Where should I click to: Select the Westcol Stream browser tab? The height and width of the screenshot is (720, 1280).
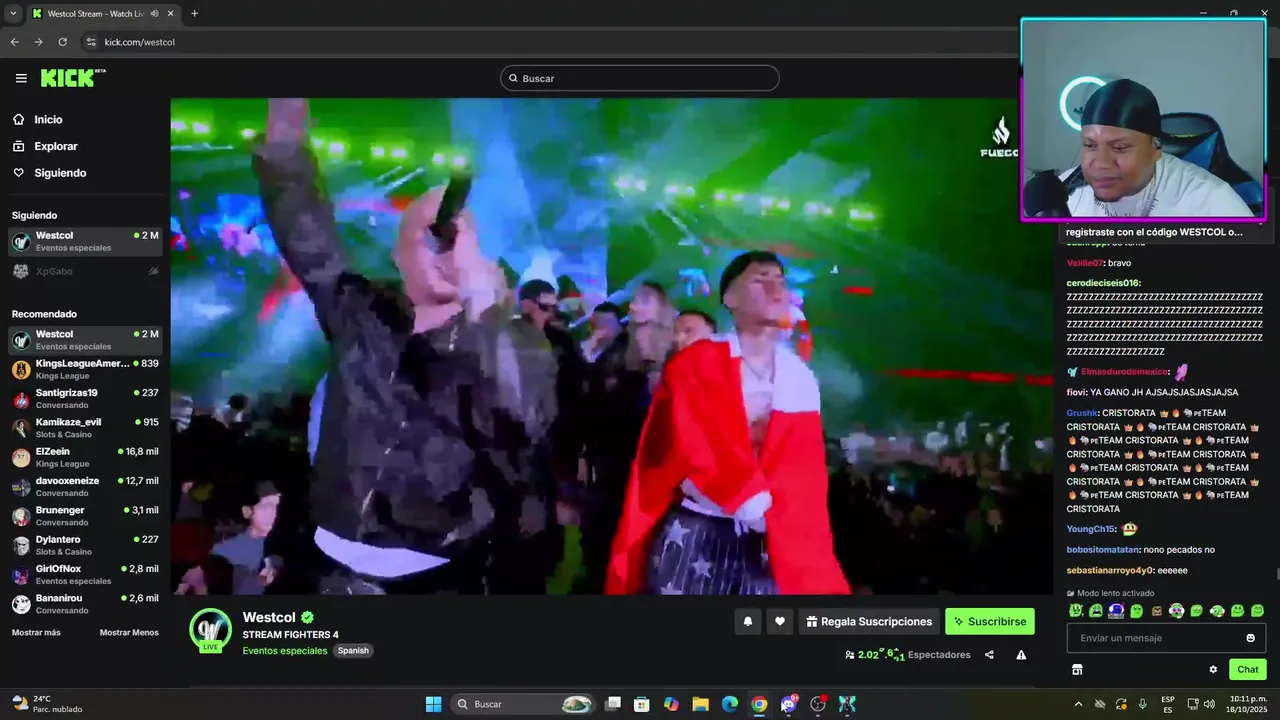tap(102, 13)
